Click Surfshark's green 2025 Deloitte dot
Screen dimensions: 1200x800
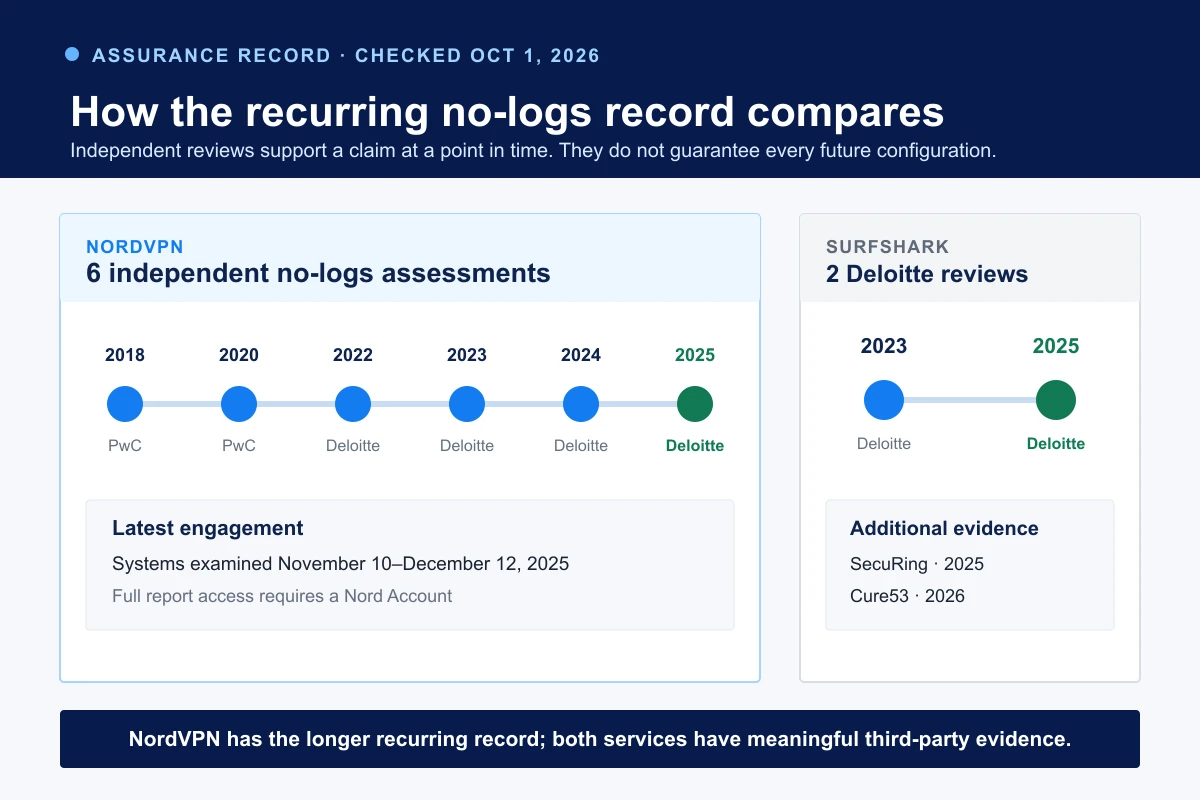coord(1056,400)
